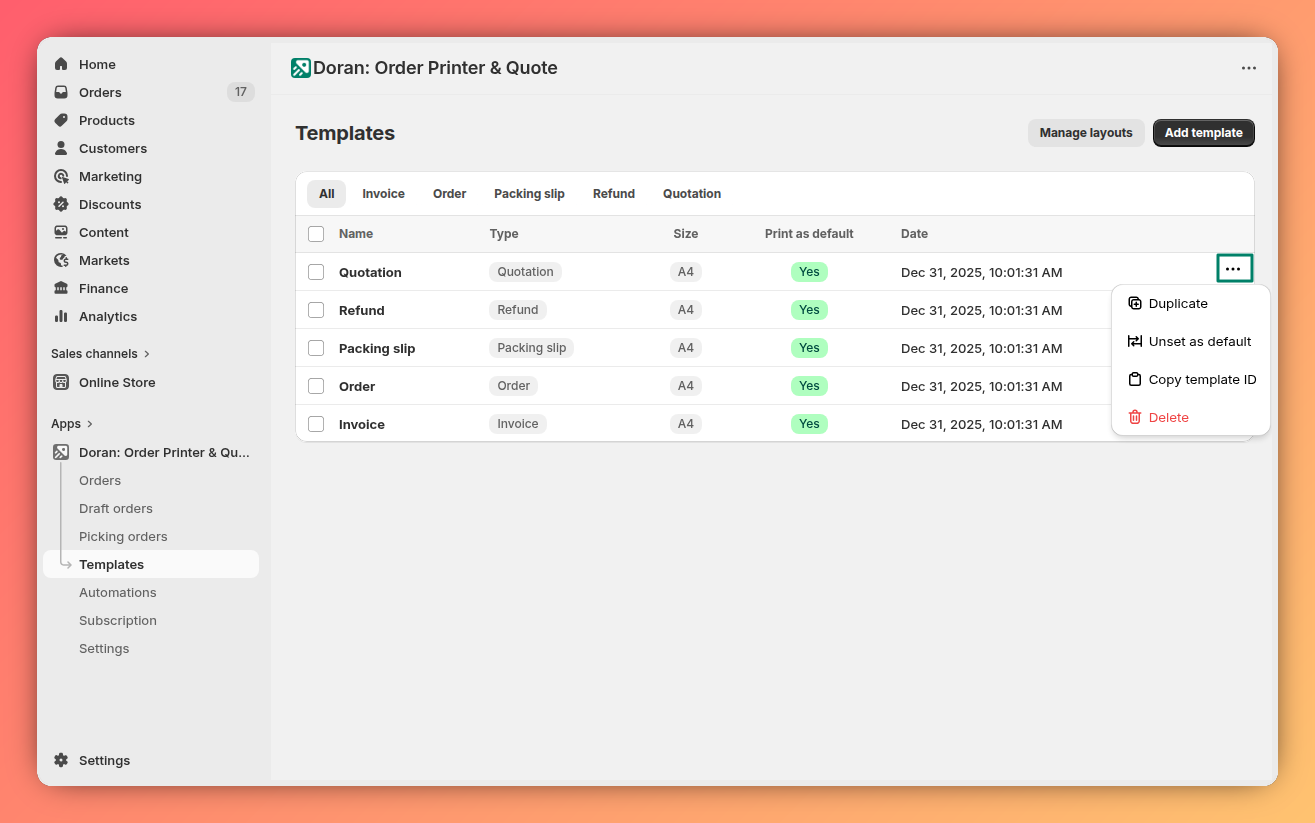Click the Finance bank icon

click(x=61, y=288)
